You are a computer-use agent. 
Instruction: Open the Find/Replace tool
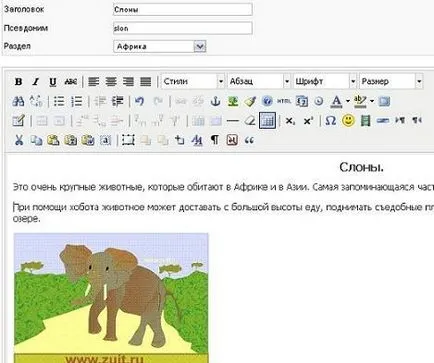[36, 101]
